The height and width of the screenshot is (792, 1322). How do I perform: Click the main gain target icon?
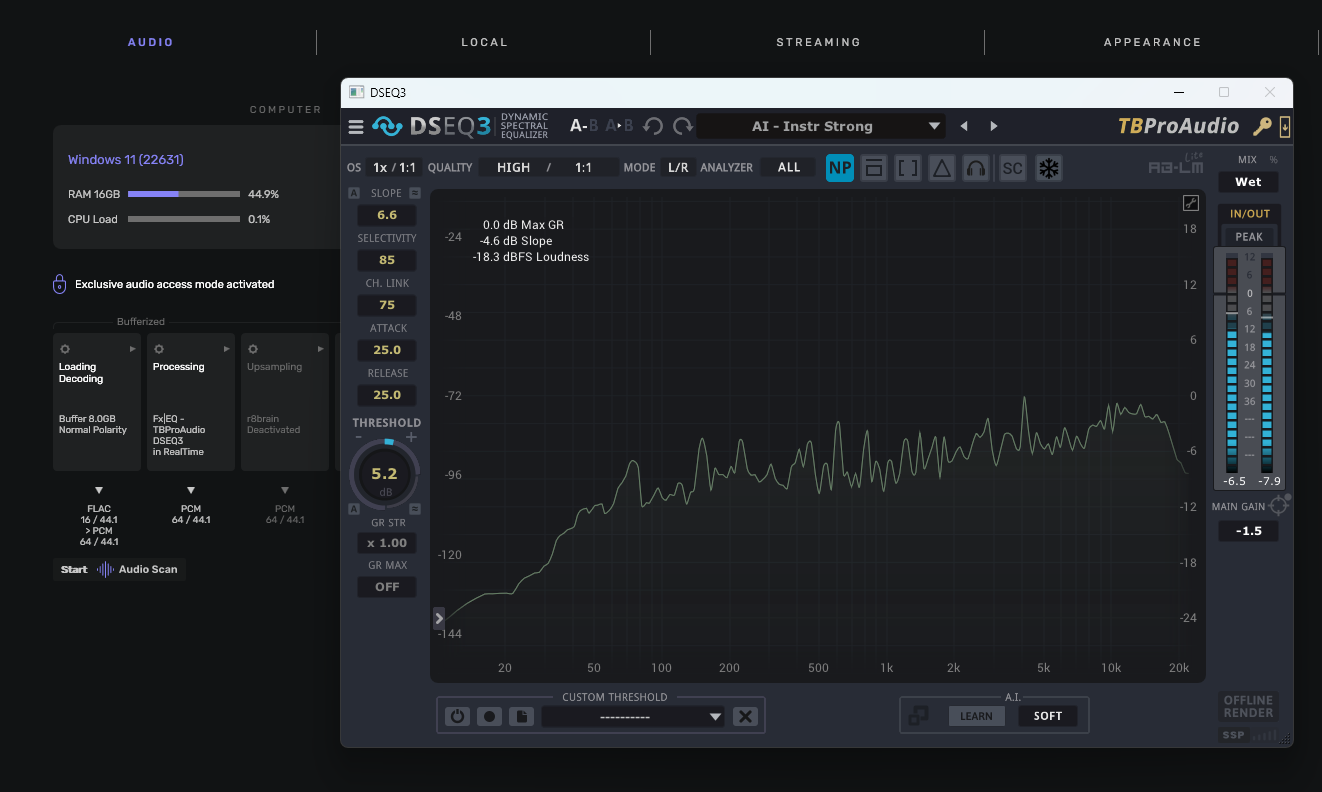[1279, 505]
